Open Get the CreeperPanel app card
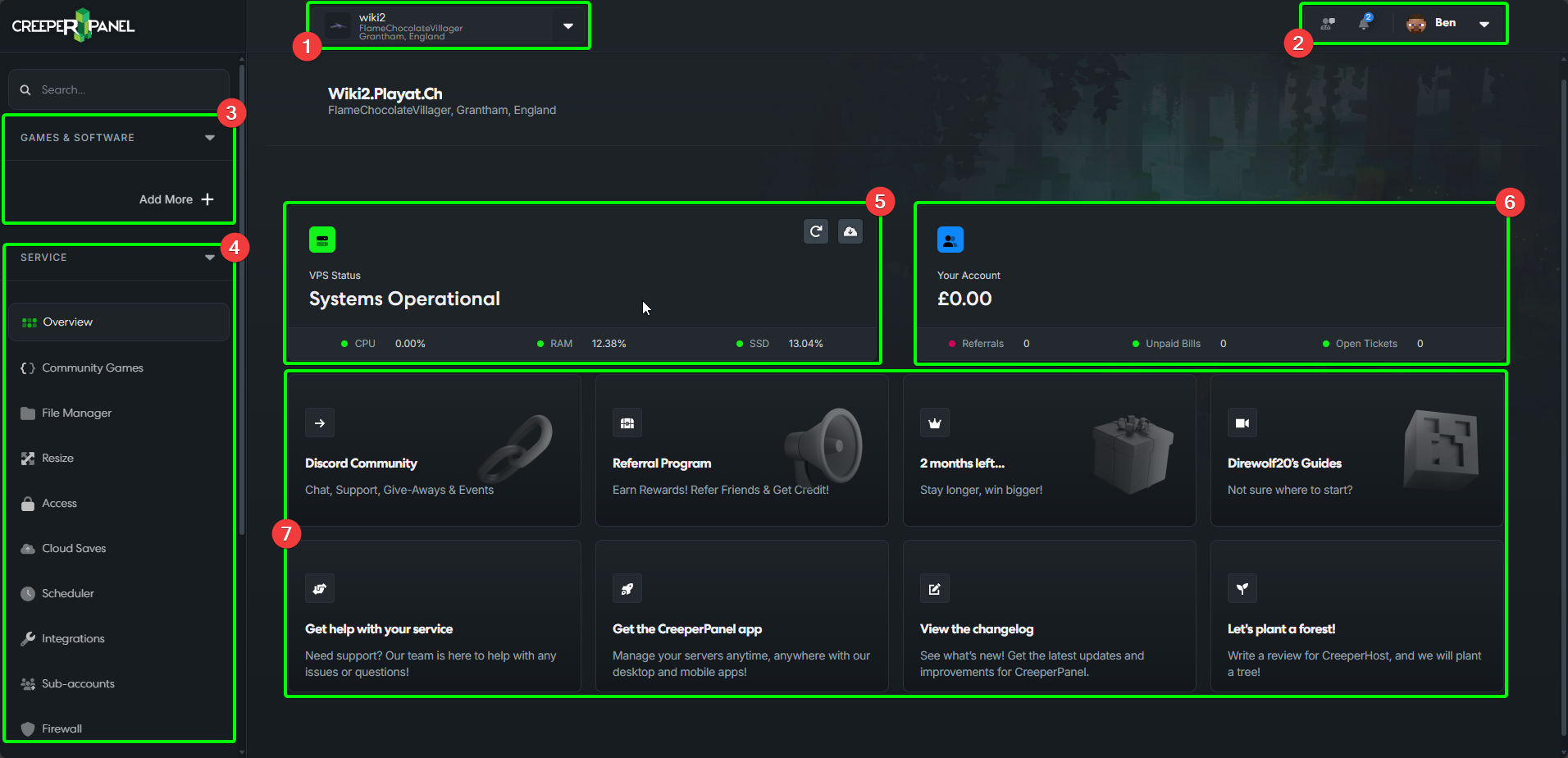 coord(742,616)
